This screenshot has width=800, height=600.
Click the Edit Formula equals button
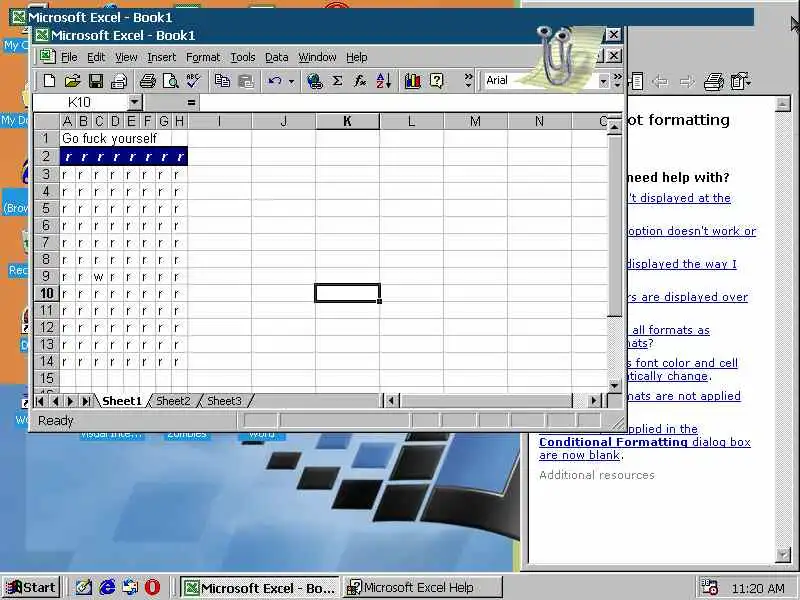(x=191, y=103)
